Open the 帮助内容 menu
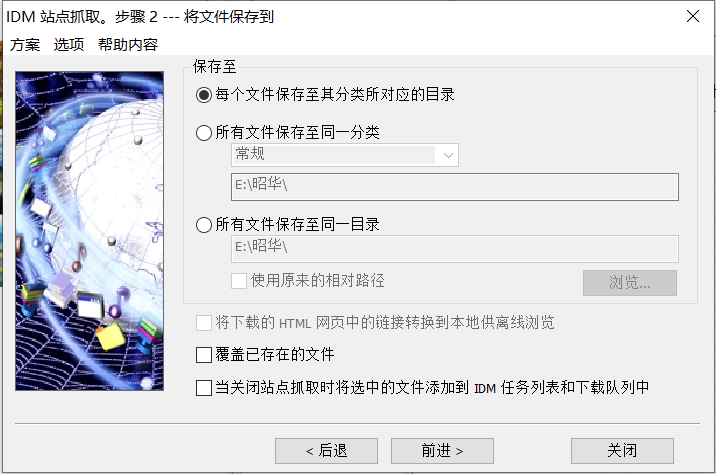The width and height of the screenshot is (716, 474). pyautogui.click(x=128, y=45)
